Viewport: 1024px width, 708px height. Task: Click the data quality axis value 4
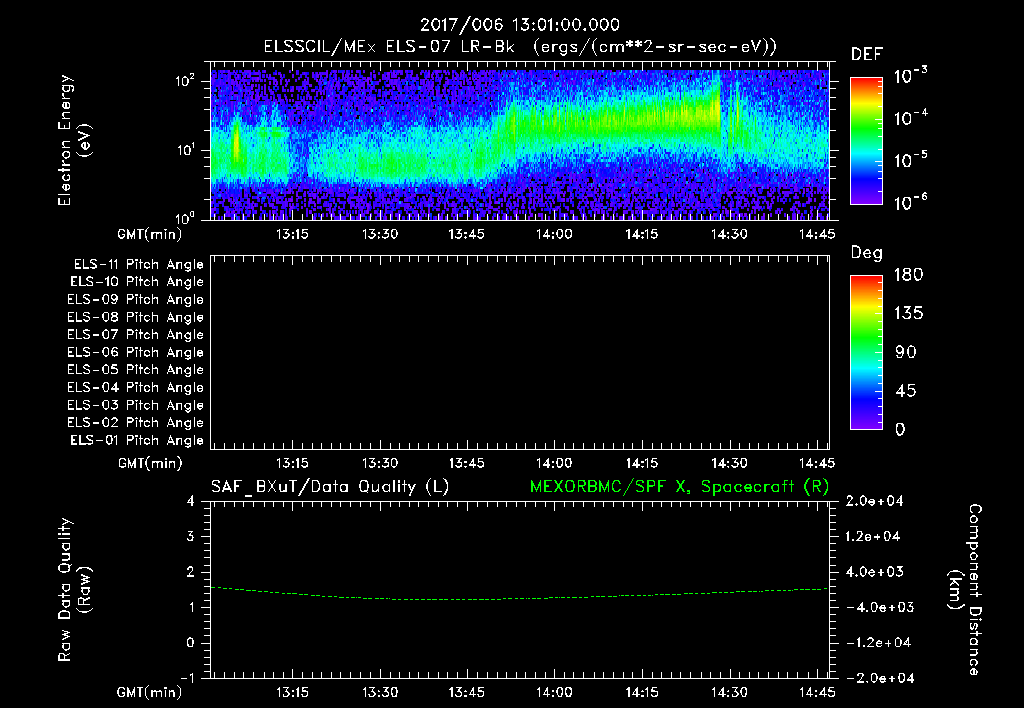click(x=191, y=501)
